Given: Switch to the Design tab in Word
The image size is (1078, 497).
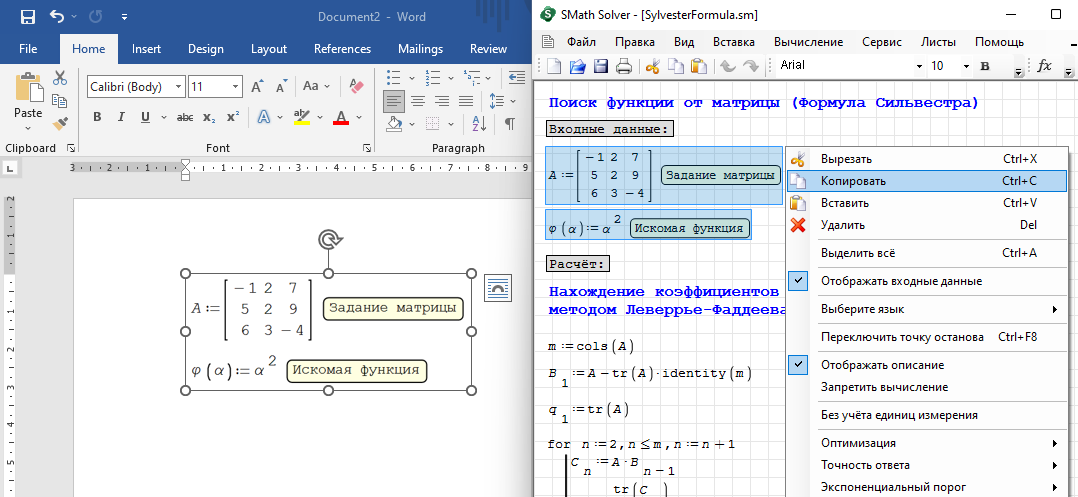Looking at the screenshot, I should pos(206,49).
